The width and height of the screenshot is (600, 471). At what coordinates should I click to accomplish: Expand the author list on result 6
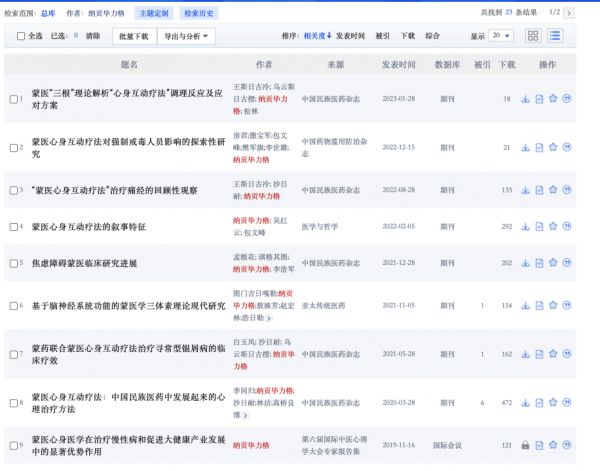click(x=268, y=317)
